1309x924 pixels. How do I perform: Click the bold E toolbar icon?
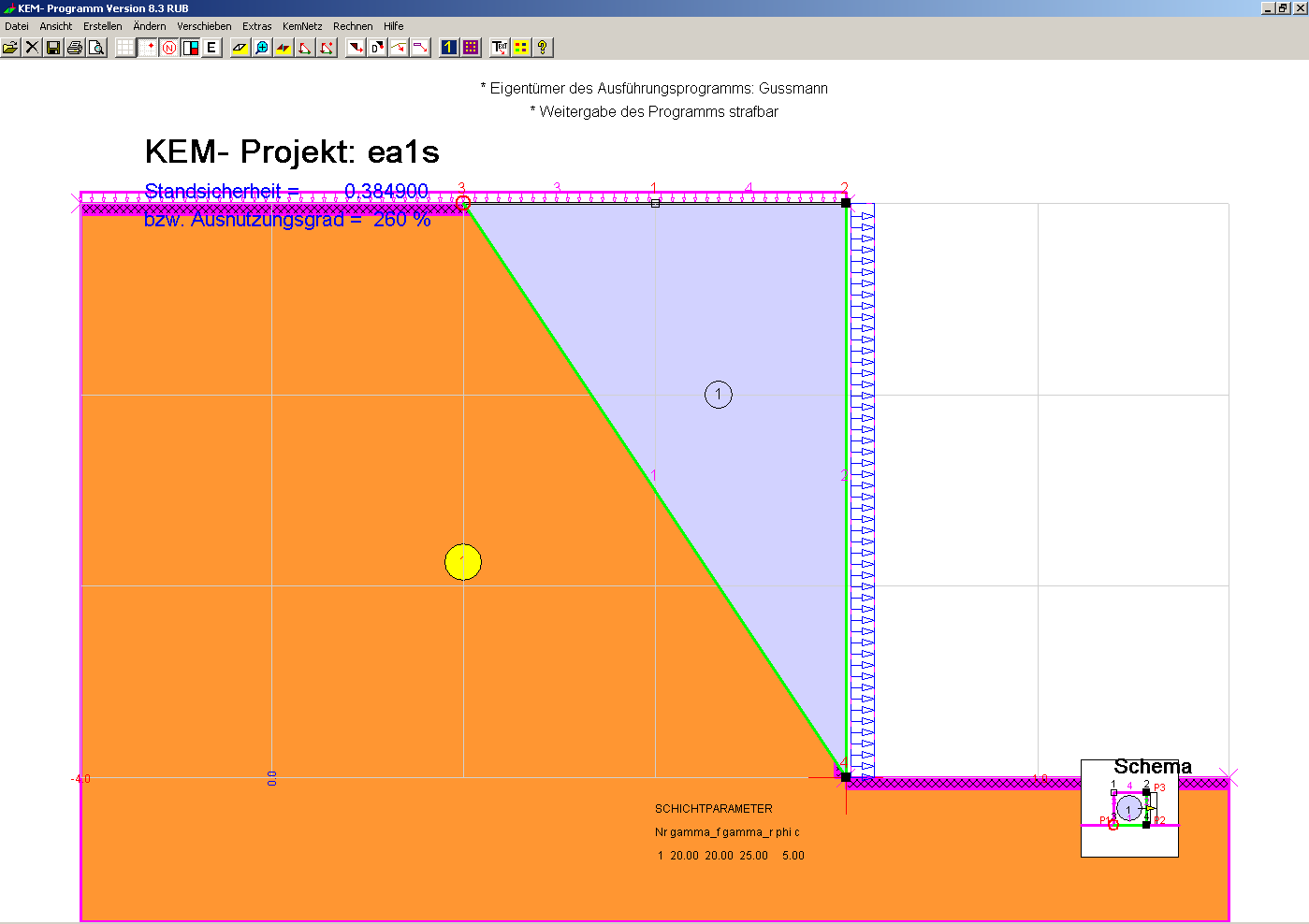(x=211, y=47)
